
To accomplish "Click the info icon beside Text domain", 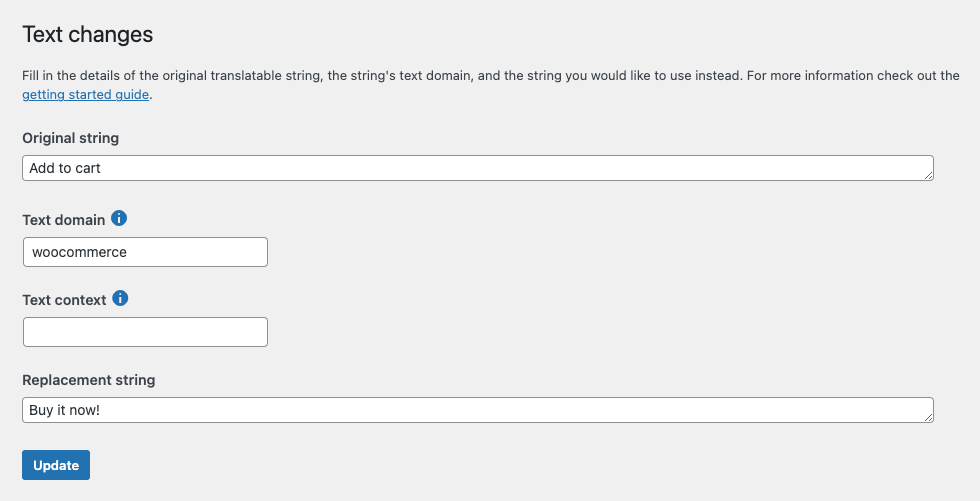I will 120,218.
